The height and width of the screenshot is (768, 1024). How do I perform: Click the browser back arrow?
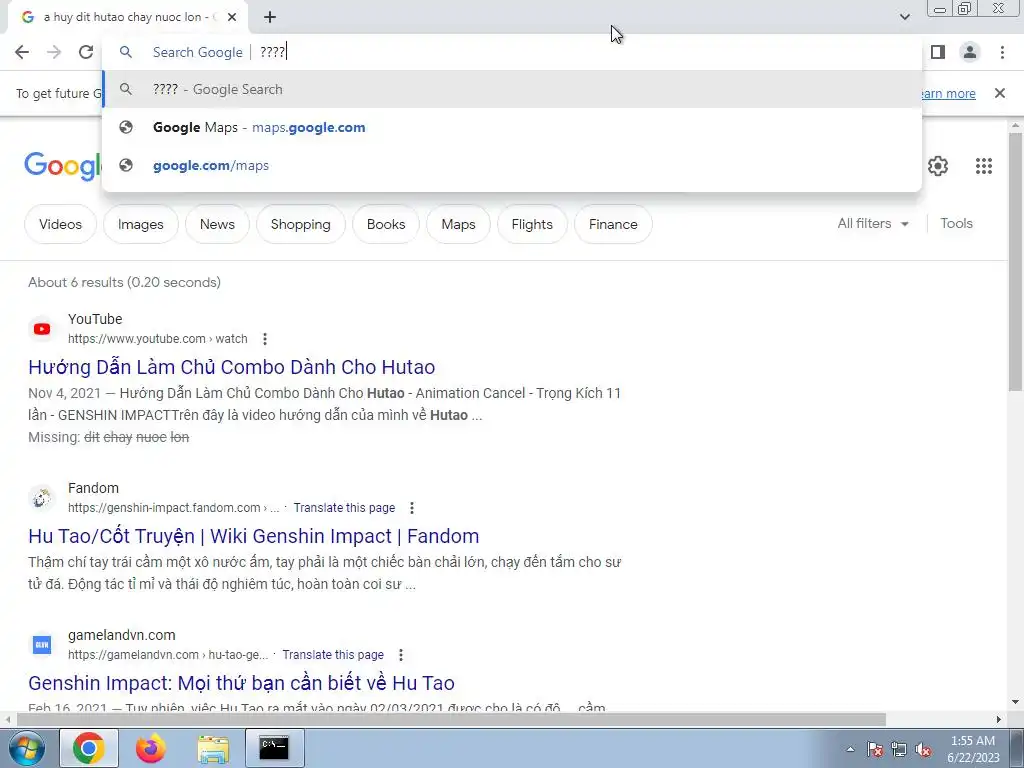click(22, 52)
